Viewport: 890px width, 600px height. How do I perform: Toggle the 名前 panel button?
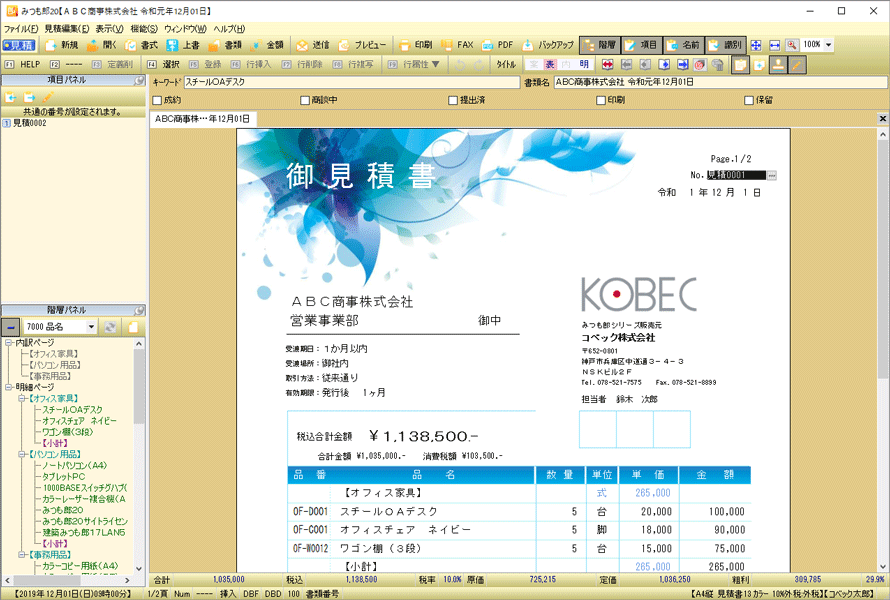[683, 45]
